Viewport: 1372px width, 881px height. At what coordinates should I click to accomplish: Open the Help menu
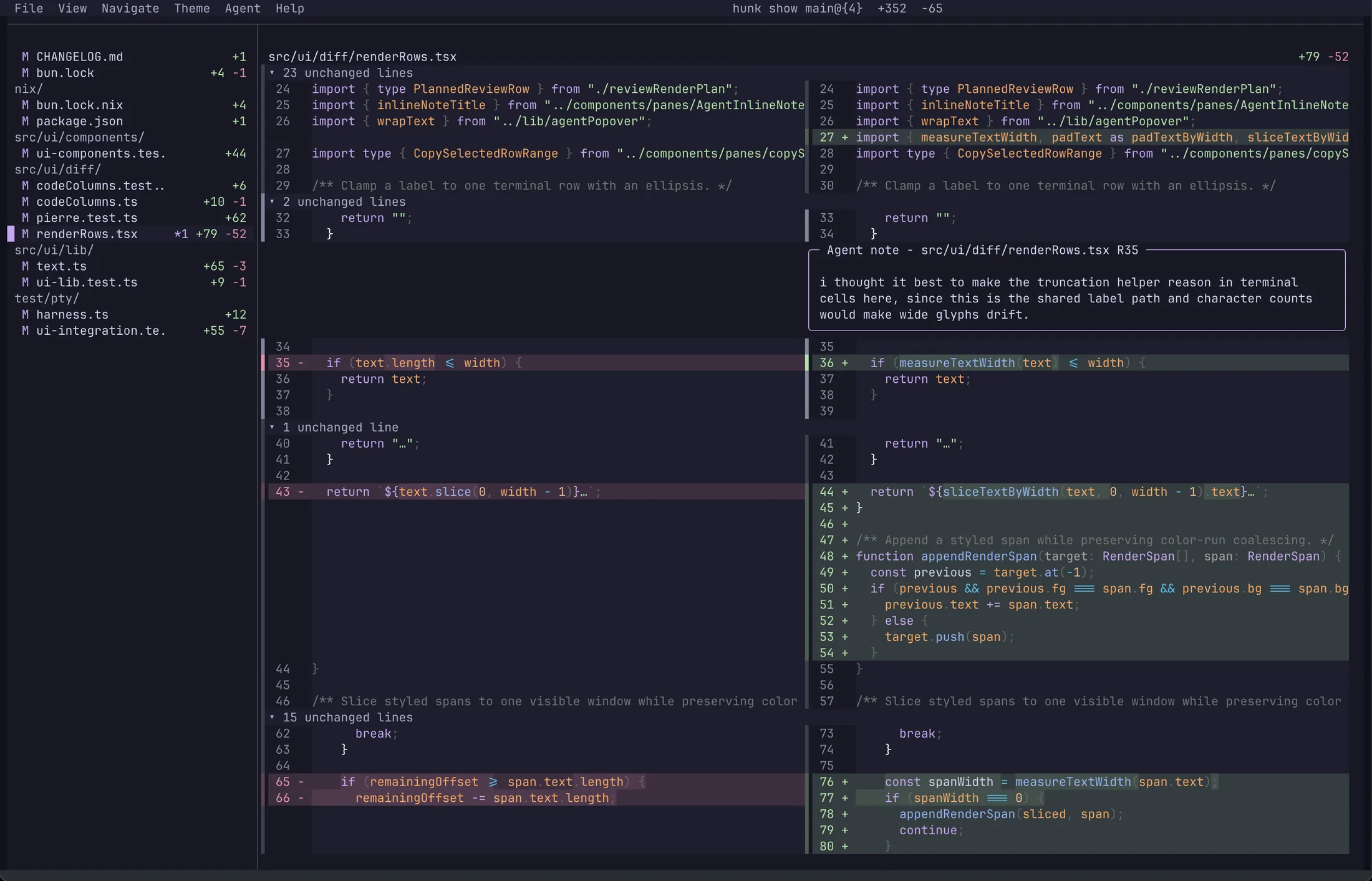[x=290, y=8]
